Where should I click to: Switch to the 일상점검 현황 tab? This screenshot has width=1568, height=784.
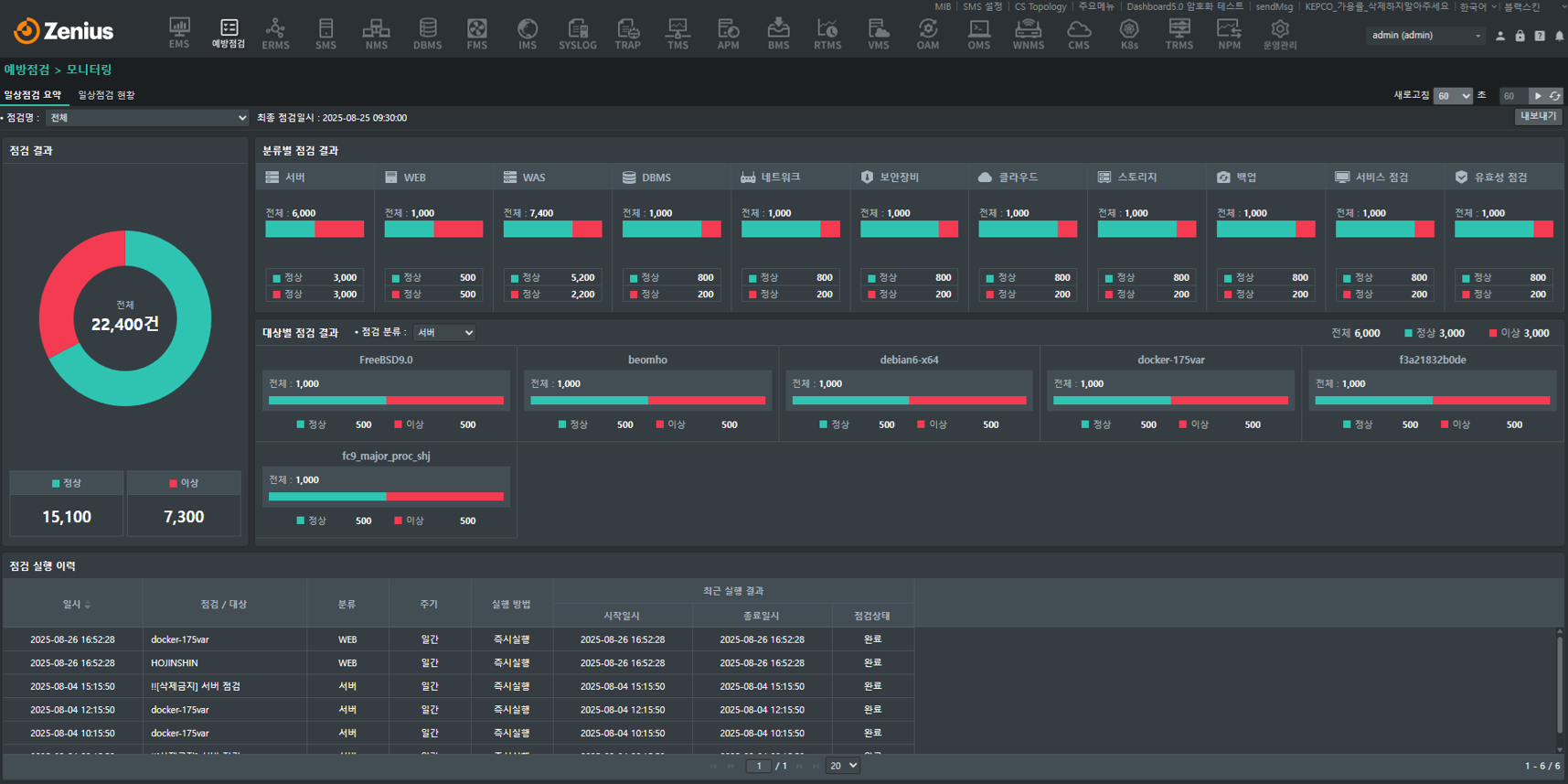[x=106, y=95]
